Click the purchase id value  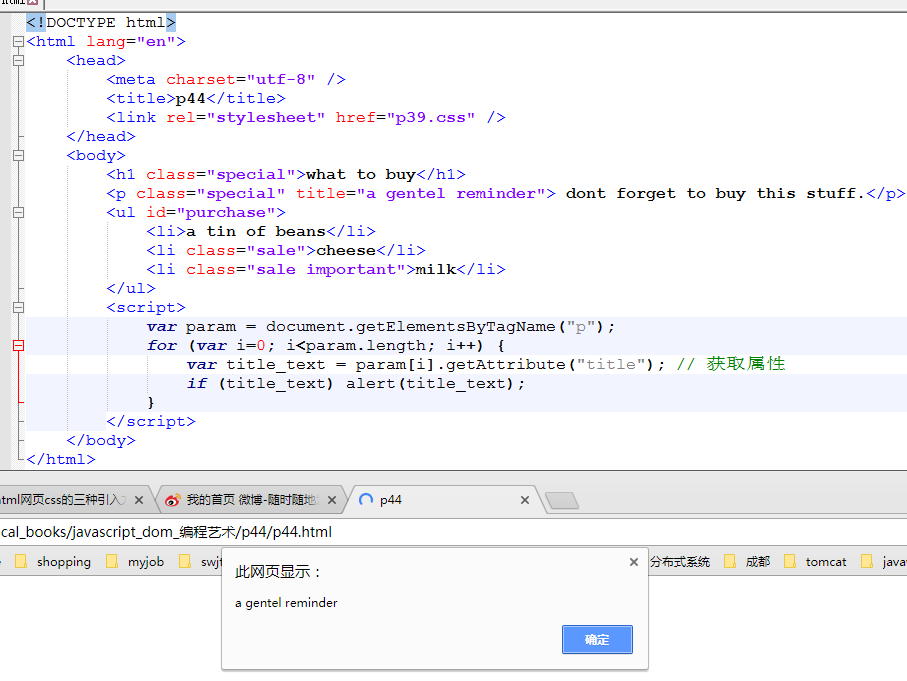[x=230, y=212]
